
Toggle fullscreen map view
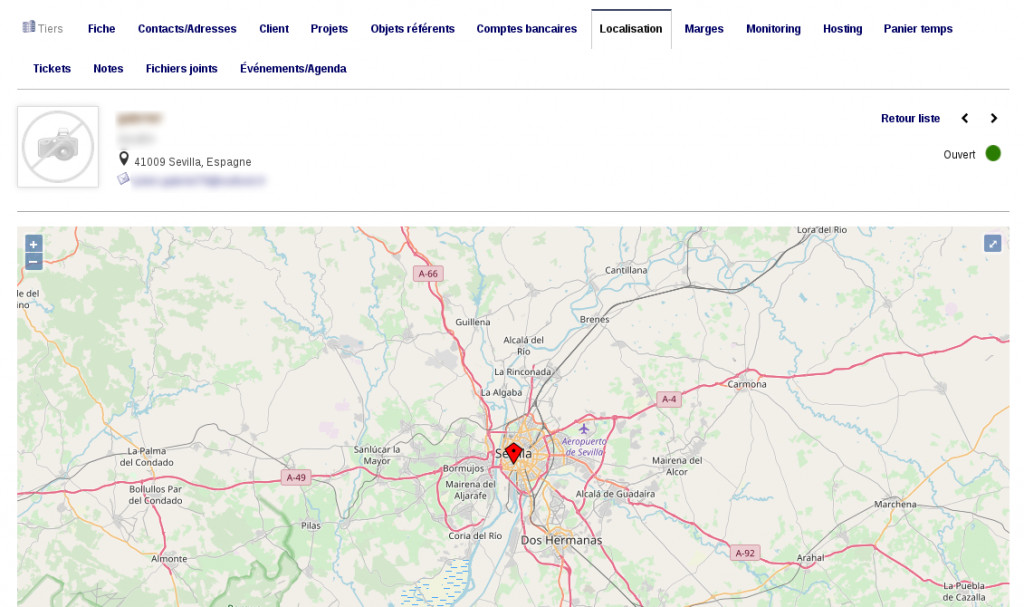[992, 244]
